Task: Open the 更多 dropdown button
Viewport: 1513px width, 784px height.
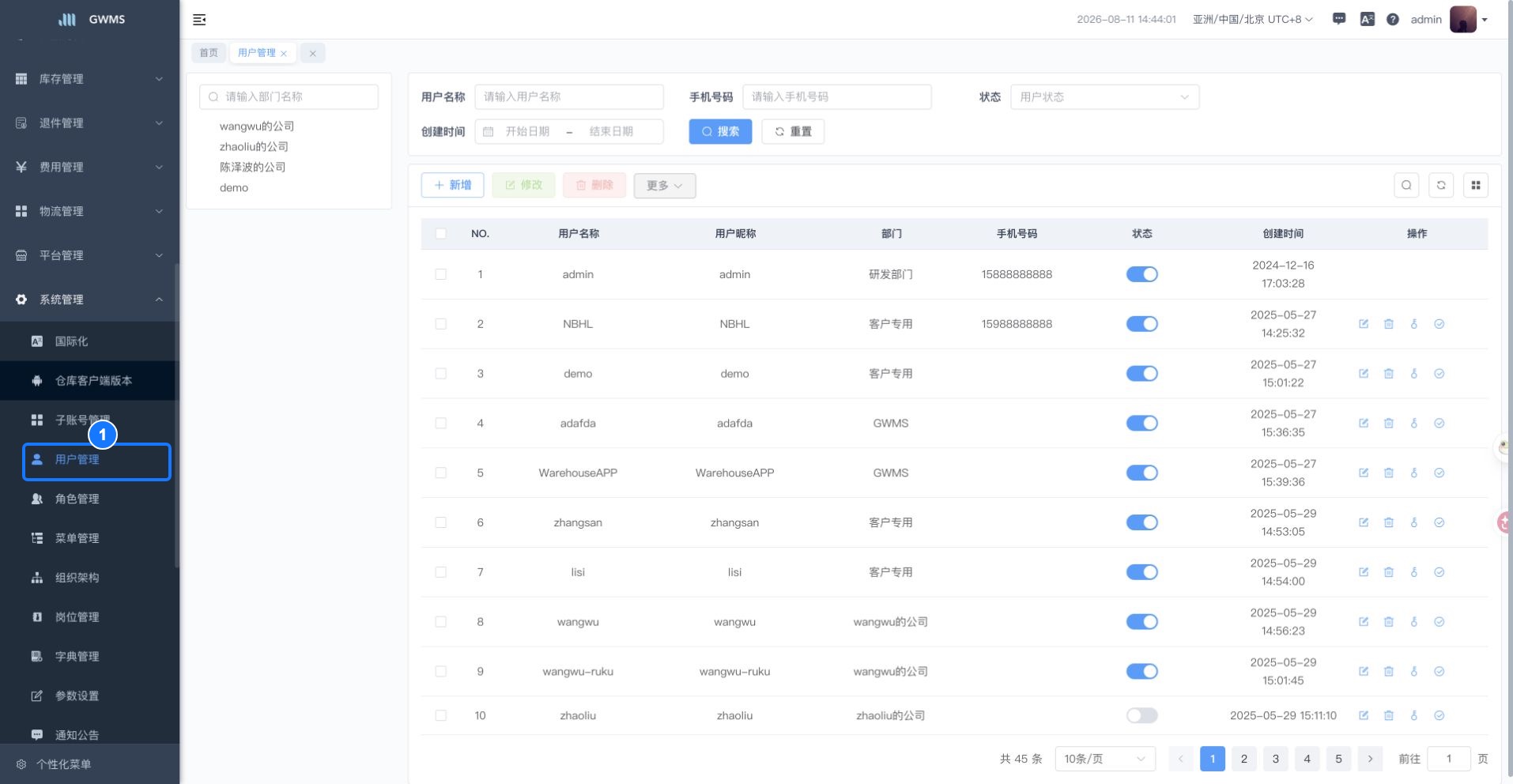Action: point(665,186)
